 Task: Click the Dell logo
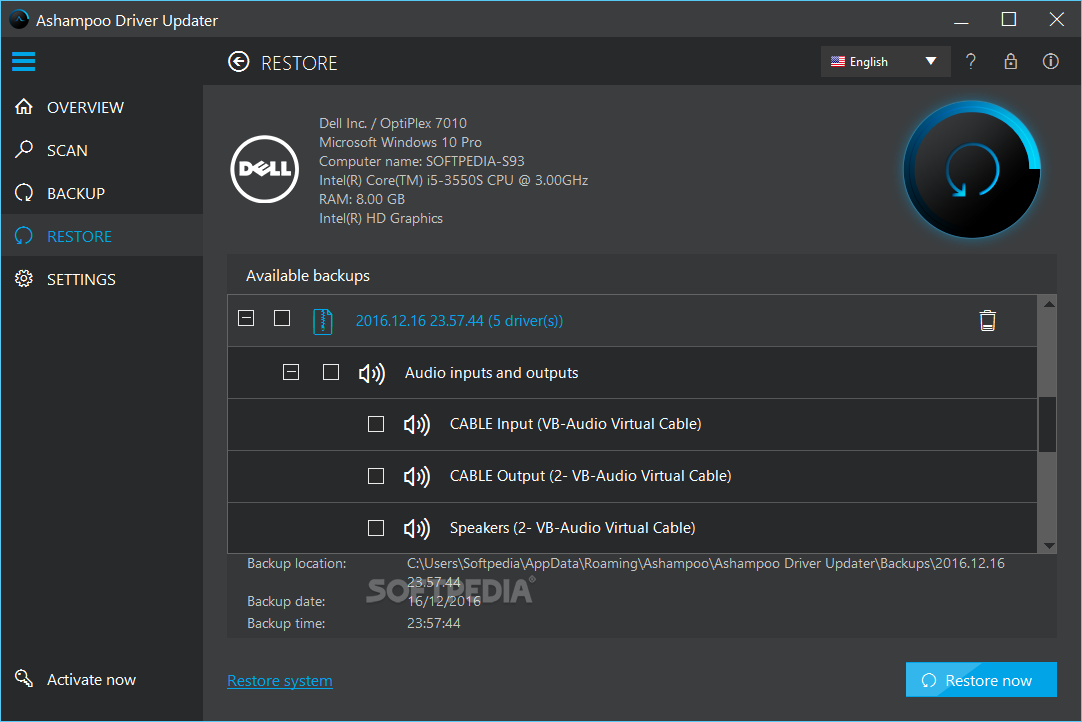(264, 169)
